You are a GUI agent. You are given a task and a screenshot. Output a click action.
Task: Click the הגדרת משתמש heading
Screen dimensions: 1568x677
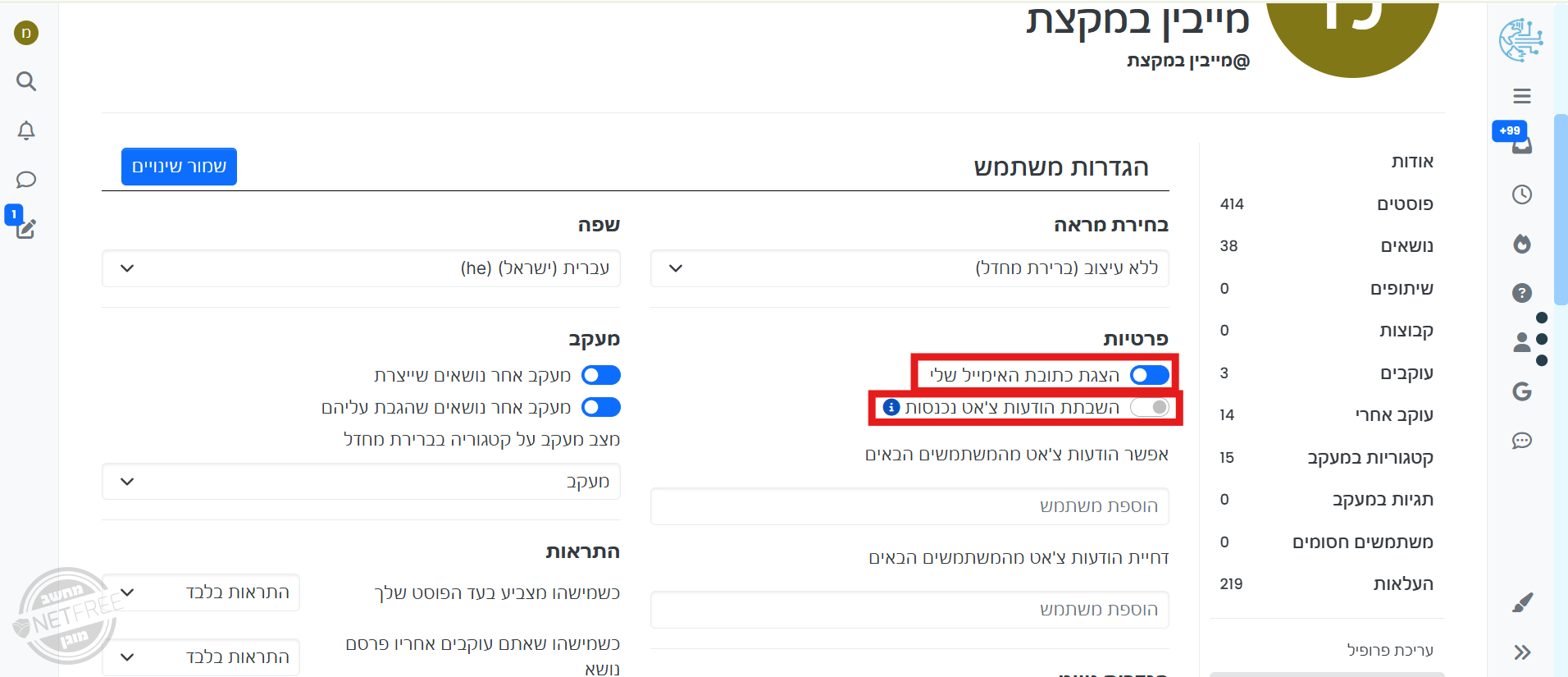[1061, 167]
